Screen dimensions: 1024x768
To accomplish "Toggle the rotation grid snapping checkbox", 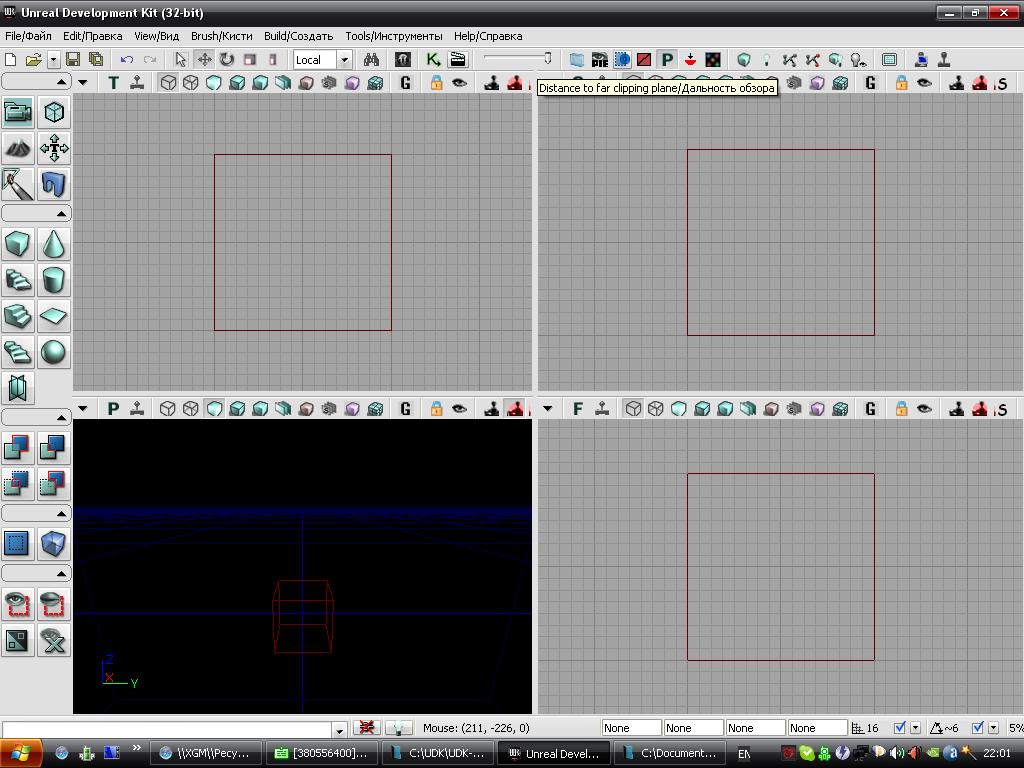I will coord(978,728).
